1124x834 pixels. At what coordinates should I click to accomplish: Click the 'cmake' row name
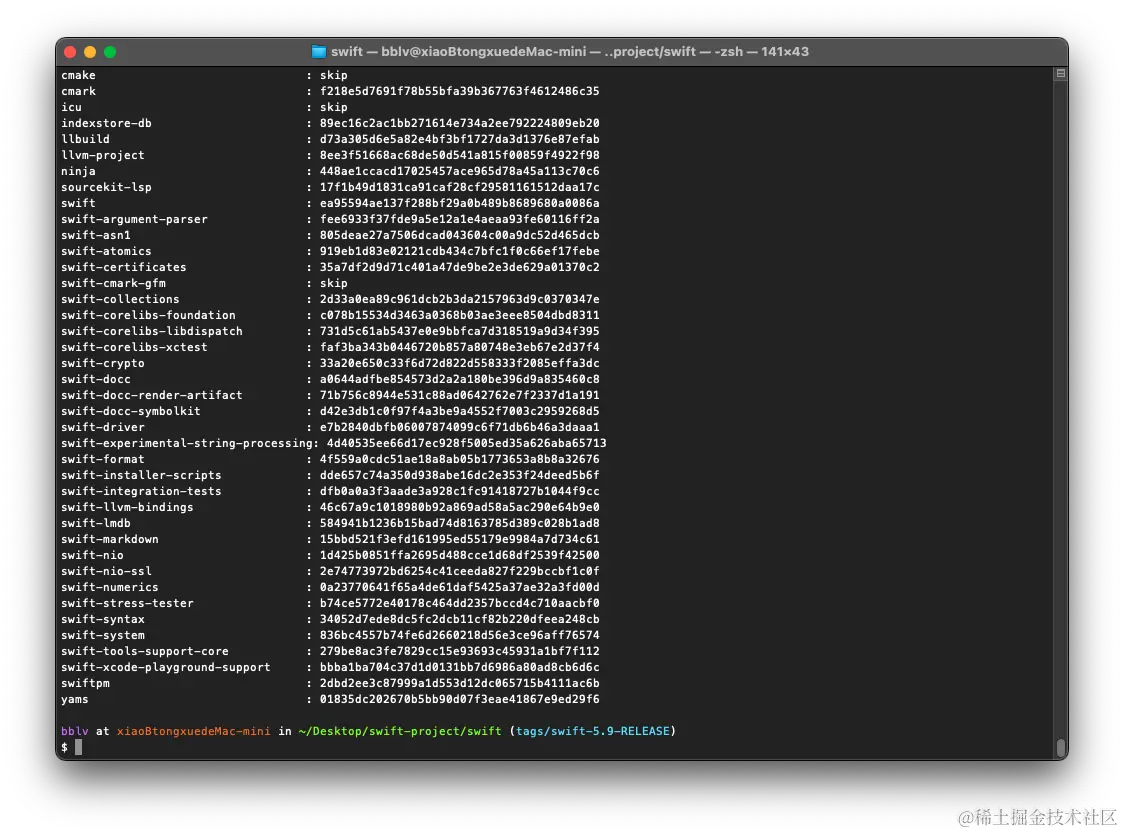coord(78,75)
